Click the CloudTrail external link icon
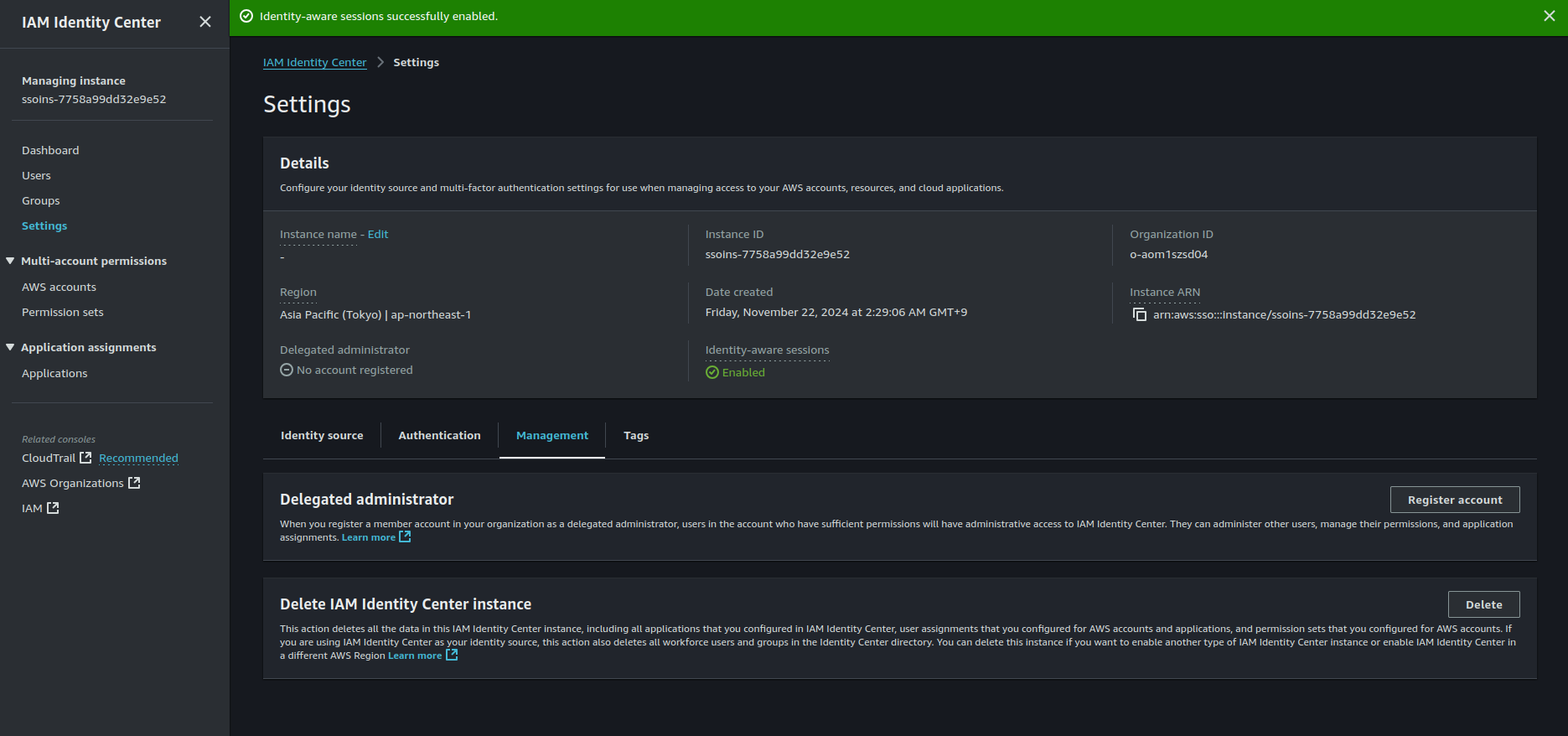Image resolution: width=1568 pixels, height=736 pixels. coord(85,458)
